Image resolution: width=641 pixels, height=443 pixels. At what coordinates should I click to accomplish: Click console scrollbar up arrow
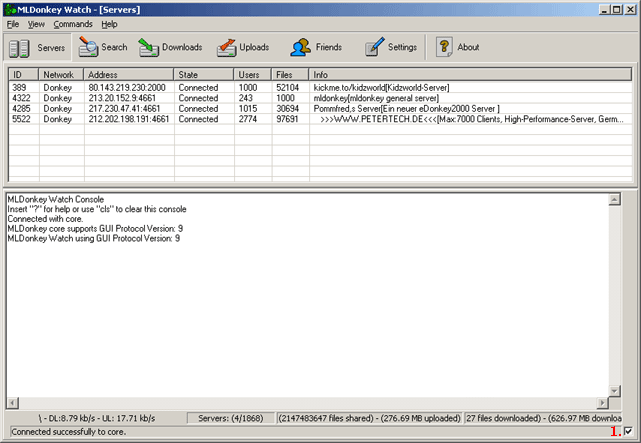tap(615, 199)
